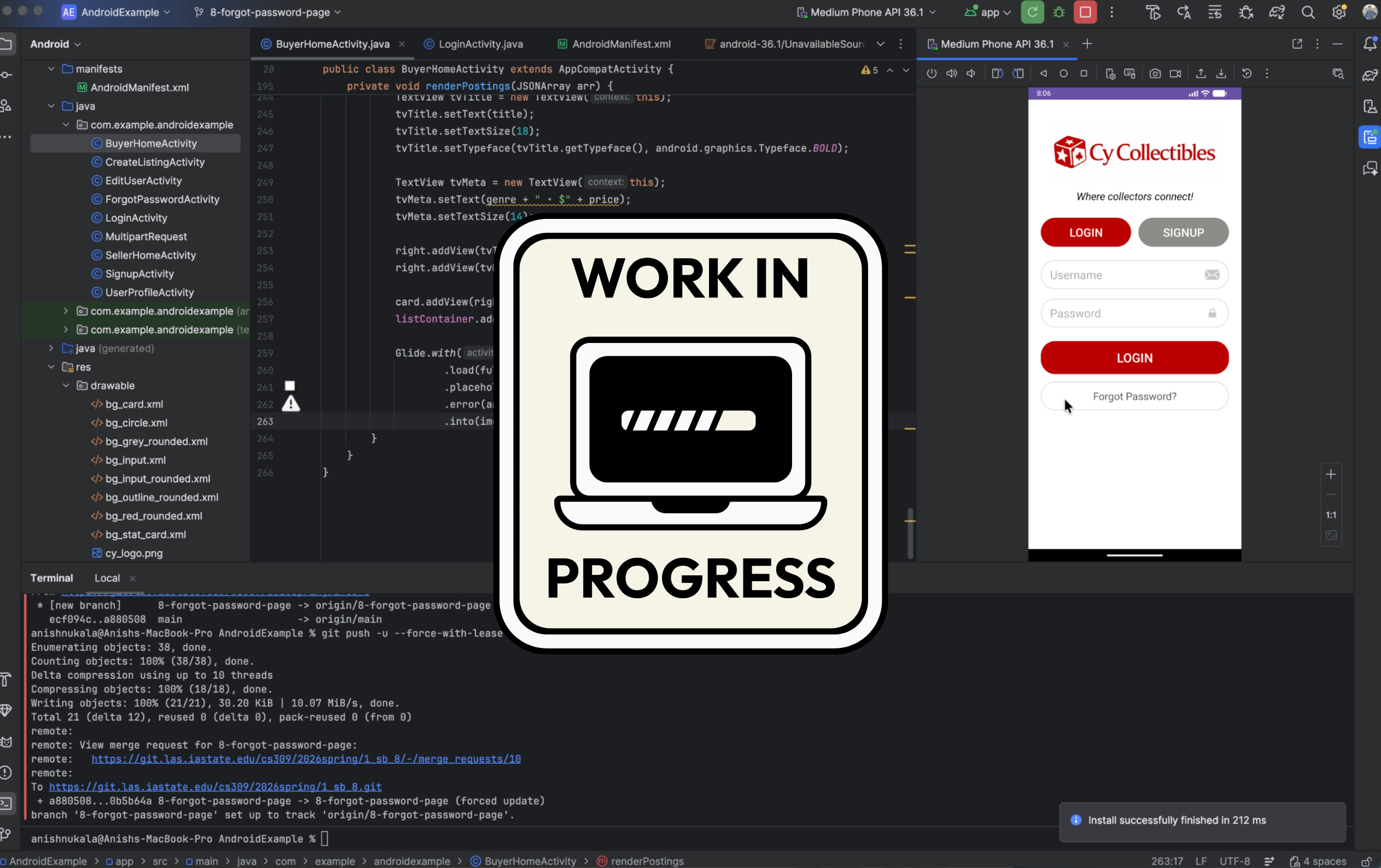This screenshot has height=868, width=1381.
Task: Click emulator volume up icon
Action: click(951, 74)
